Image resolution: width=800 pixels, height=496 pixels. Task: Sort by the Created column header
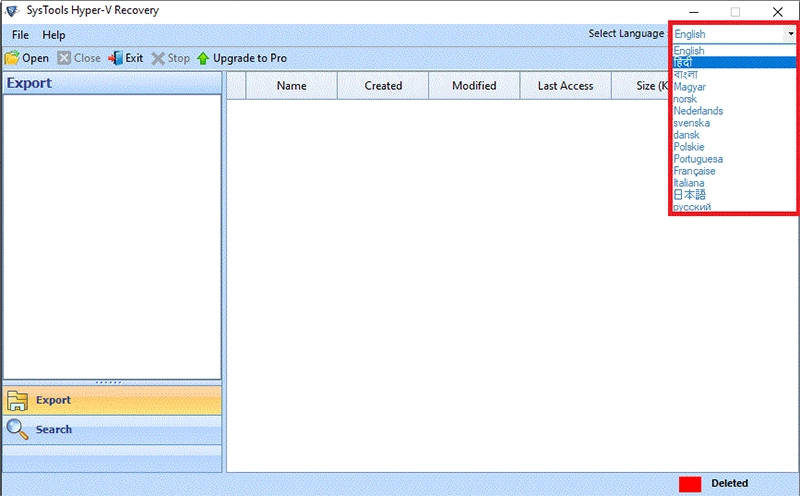pos(383,86)
